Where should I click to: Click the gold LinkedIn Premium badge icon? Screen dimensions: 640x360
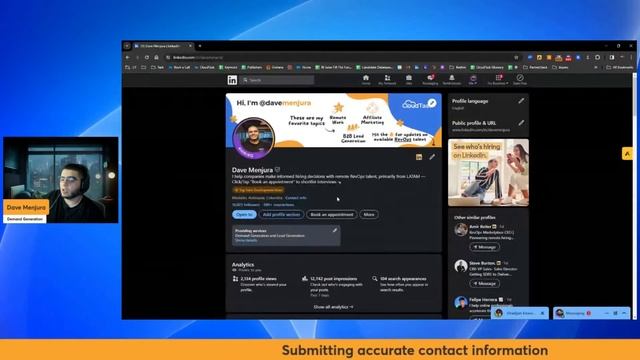click(419, 157)
